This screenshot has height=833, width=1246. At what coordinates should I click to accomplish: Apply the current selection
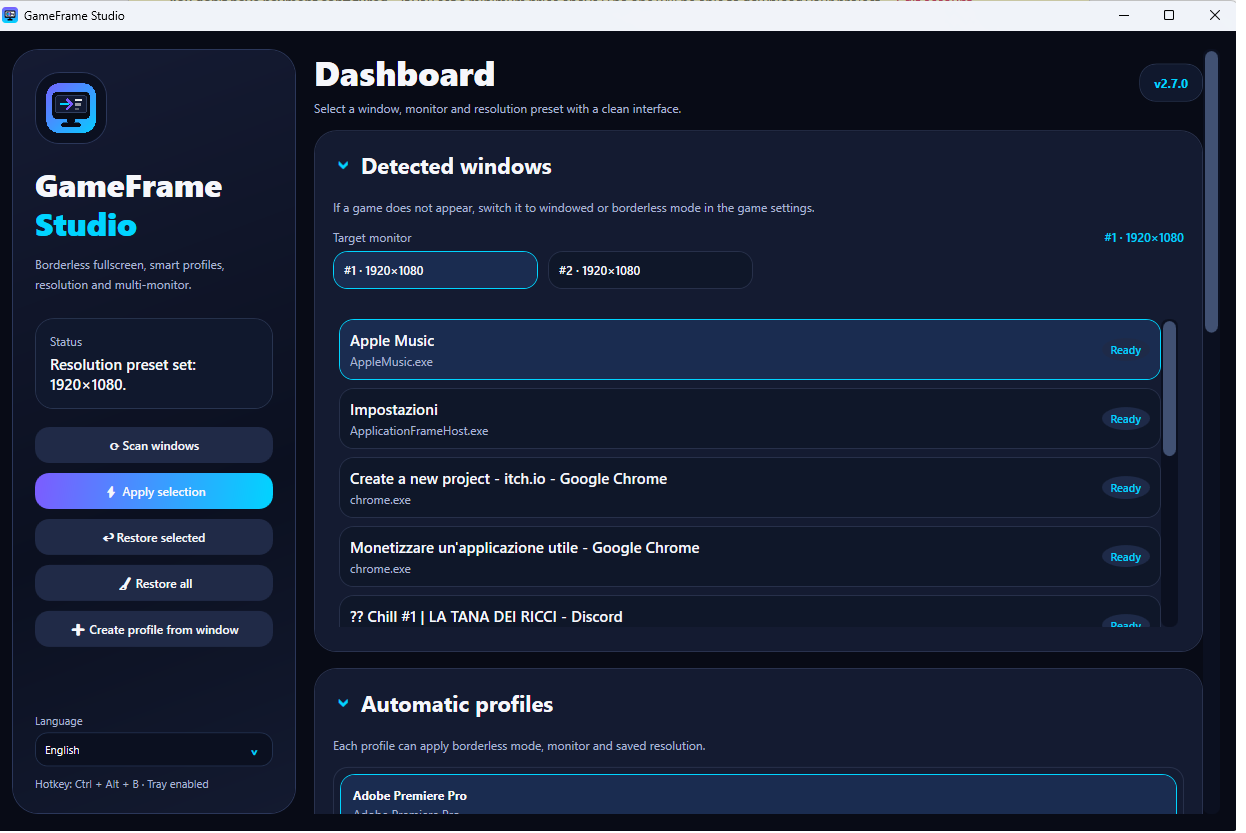(x=154, y=491)
